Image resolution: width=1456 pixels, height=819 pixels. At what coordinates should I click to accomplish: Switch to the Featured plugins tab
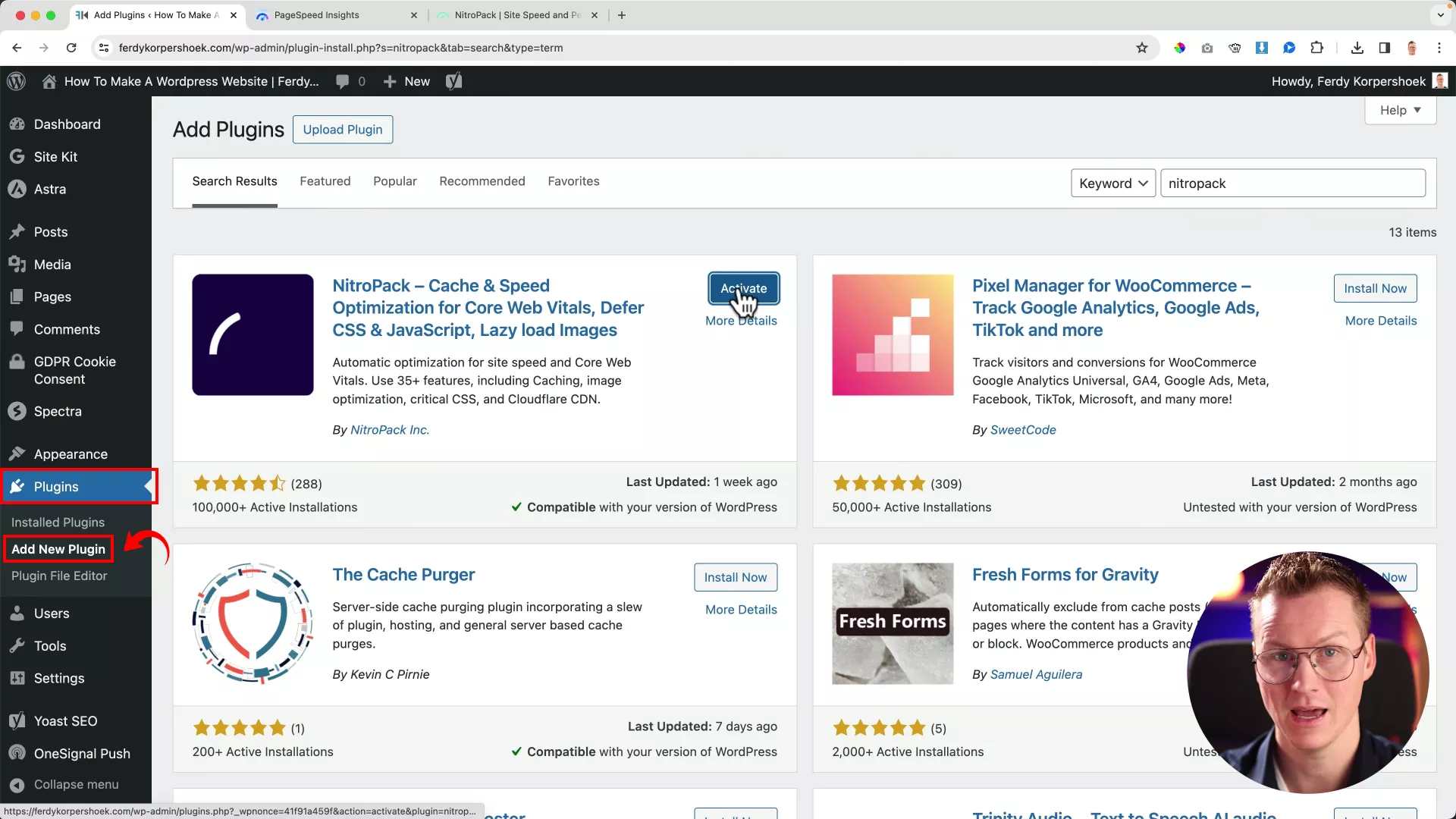pos(325,181)
